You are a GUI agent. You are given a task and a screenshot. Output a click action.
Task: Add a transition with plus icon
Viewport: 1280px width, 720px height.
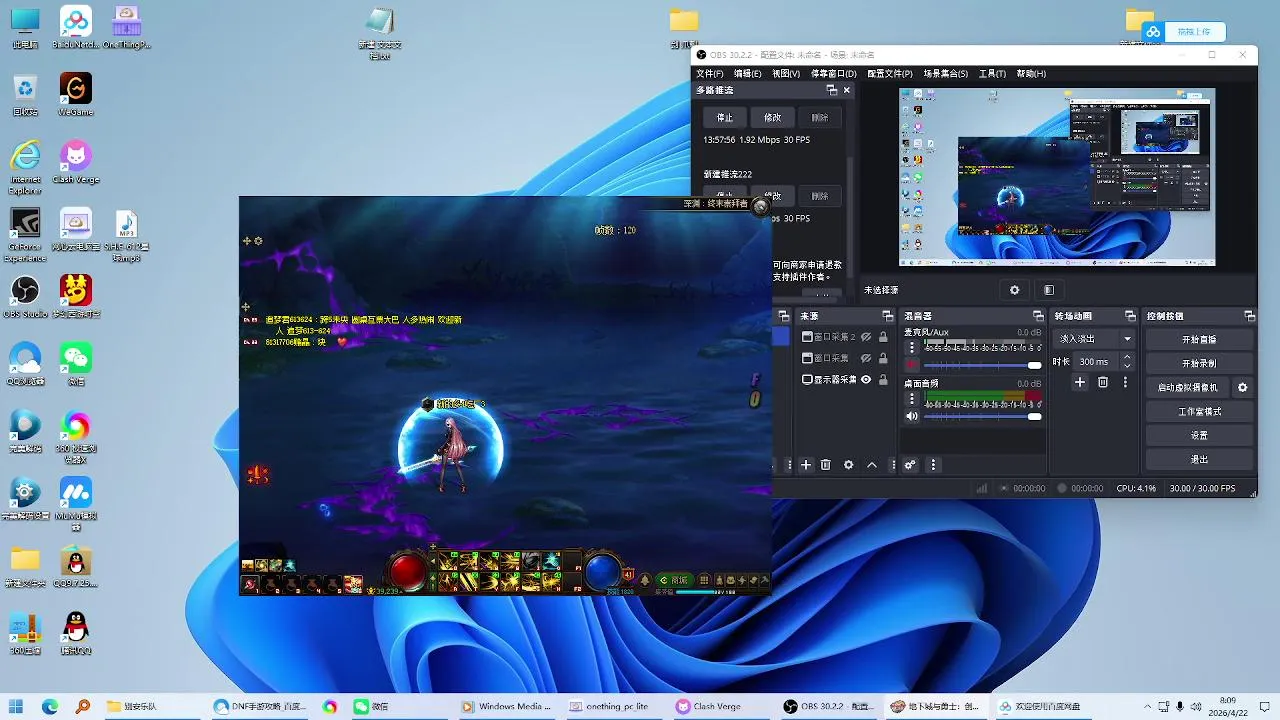pyautogui.click(x=1079, y=382)
